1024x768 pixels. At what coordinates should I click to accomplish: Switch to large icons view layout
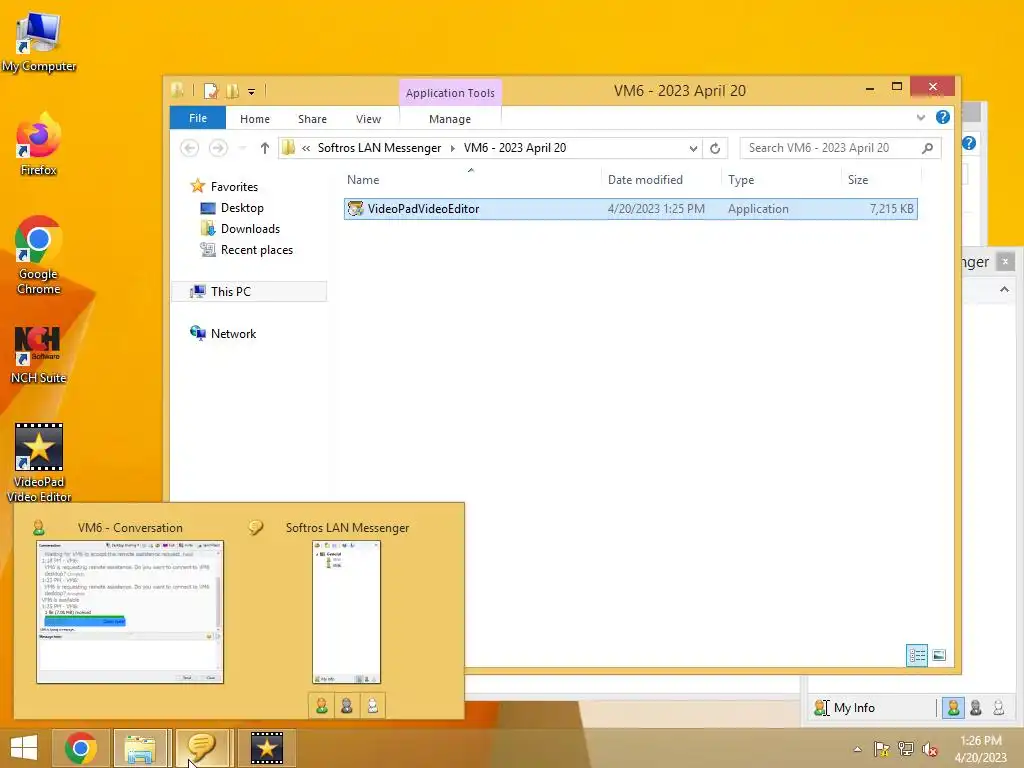click(x=939, y=655)
